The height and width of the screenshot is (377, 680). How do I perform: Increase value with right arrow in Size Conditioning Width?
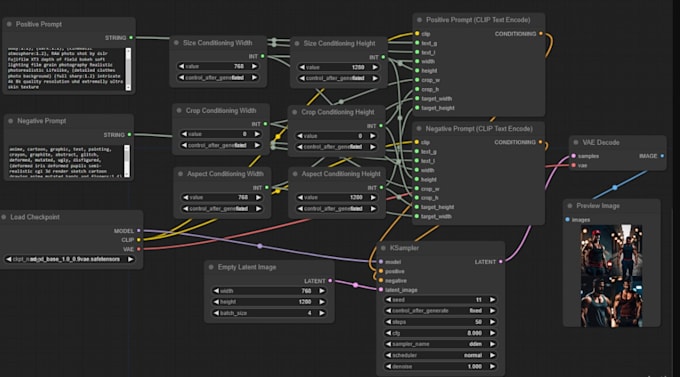254,66
